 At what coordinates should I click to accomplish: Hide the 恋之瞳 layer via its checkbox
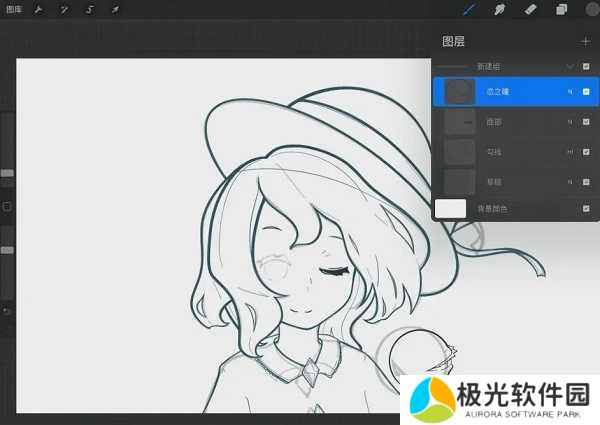coord(586,92)
